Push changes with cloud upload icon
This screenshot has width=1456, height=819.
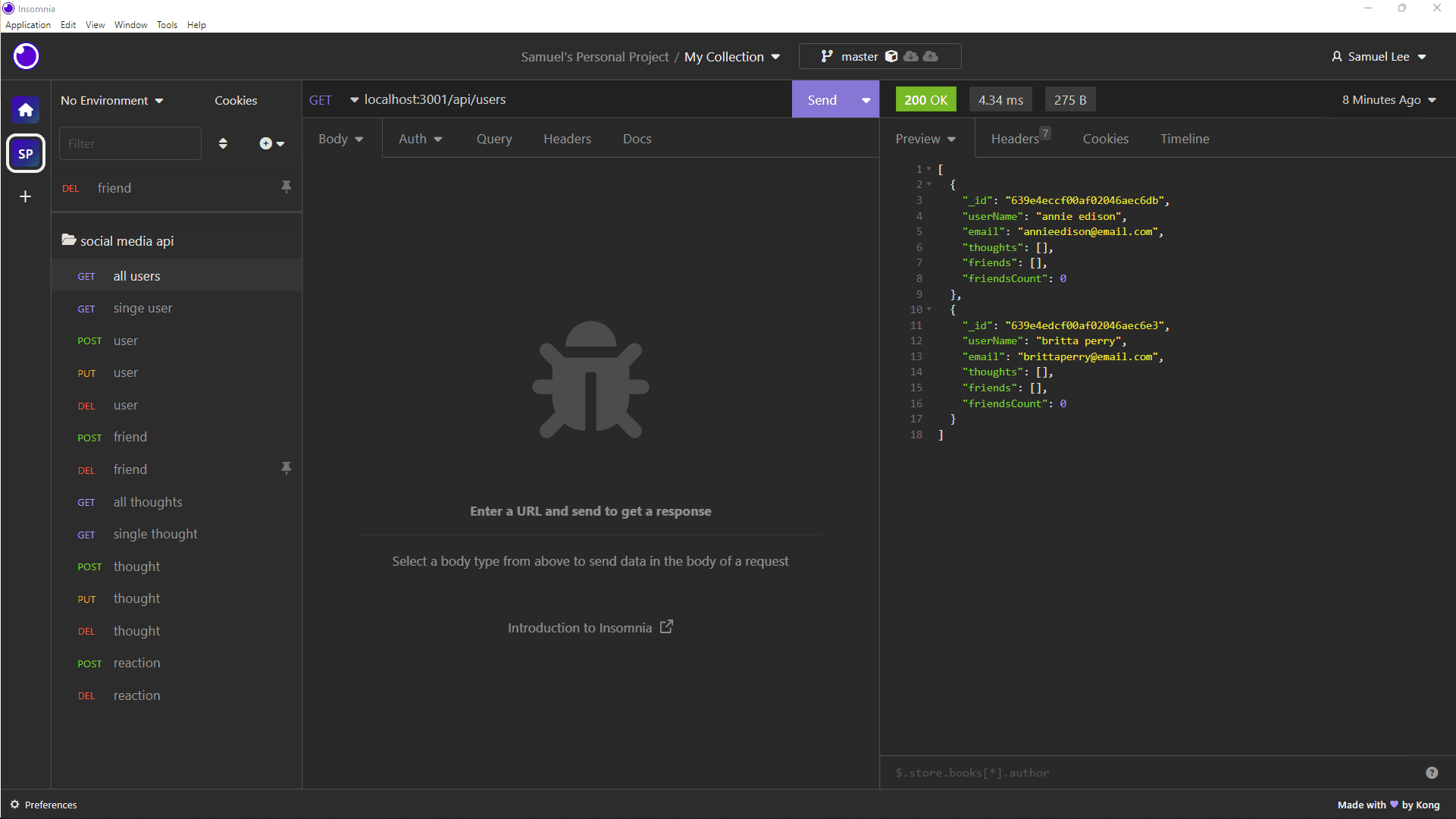pyautogui.click(x=931, y=56)
